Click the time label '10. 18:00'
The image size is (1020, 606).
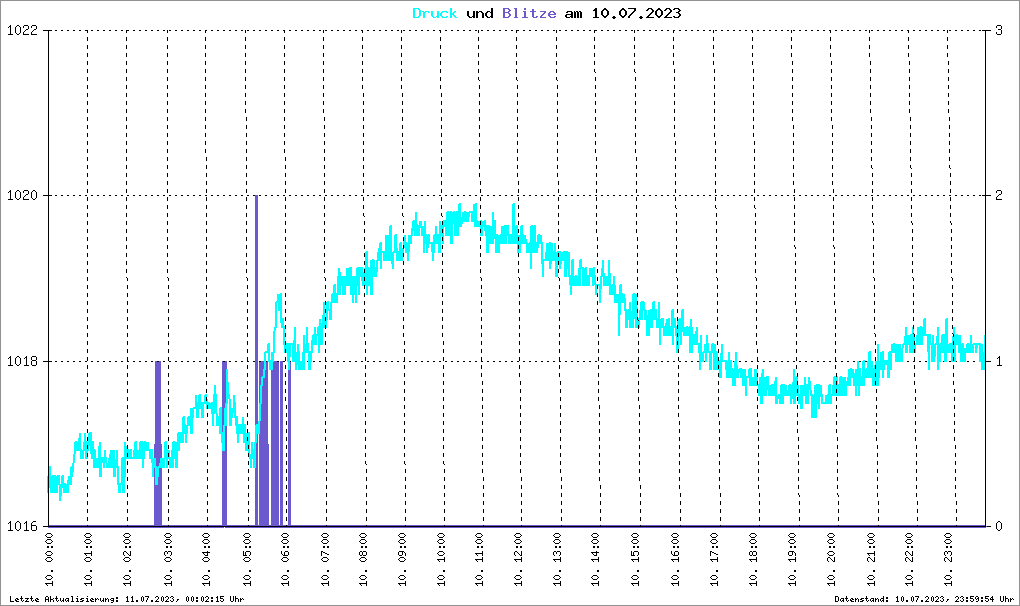(x=753, y=559)
